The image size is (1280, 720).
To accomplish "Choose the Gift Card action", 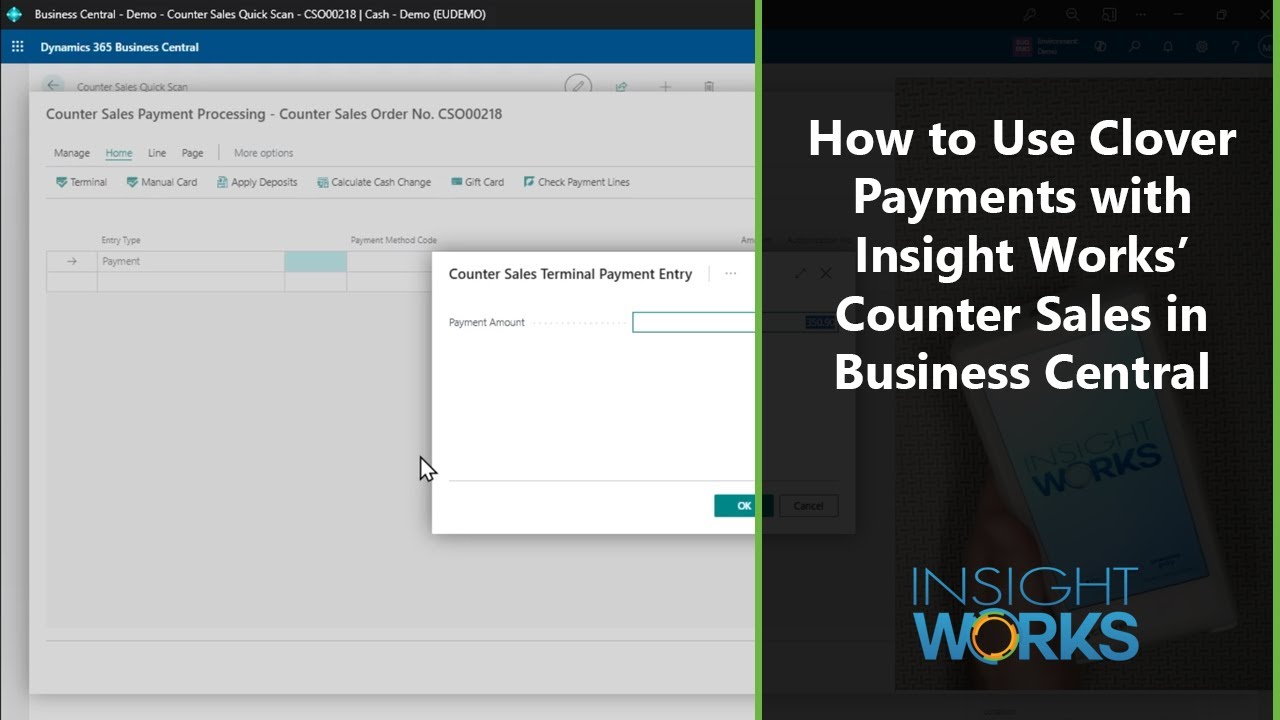I will (x=477, y=182).
